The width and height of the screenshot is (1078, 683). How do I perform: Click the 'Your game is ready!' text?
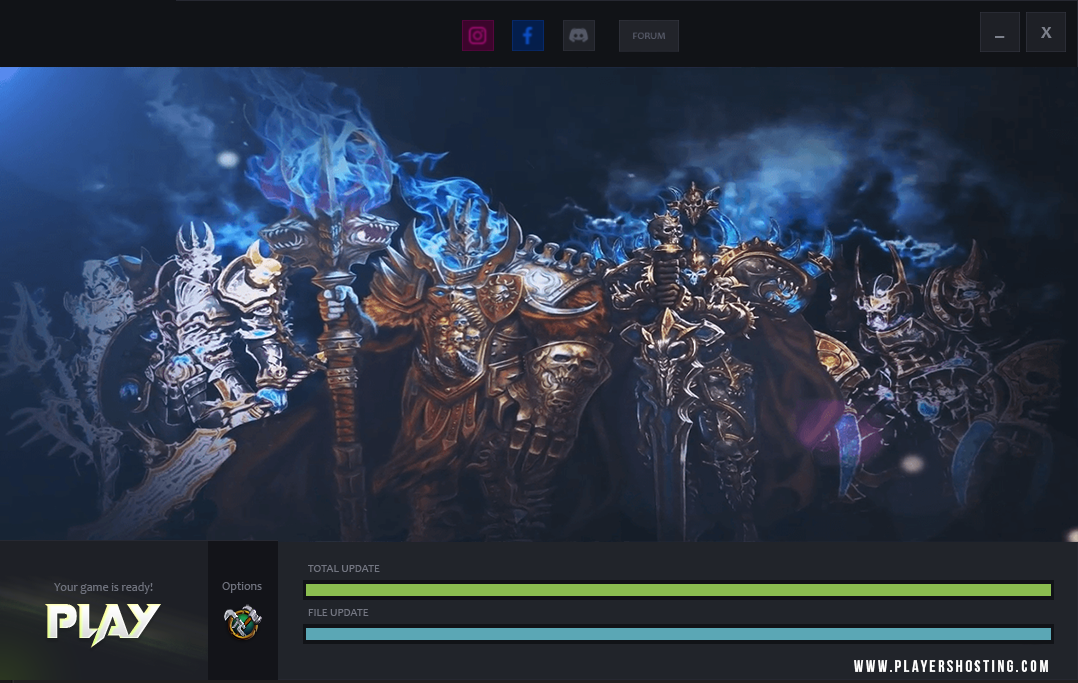pos(103,587)
